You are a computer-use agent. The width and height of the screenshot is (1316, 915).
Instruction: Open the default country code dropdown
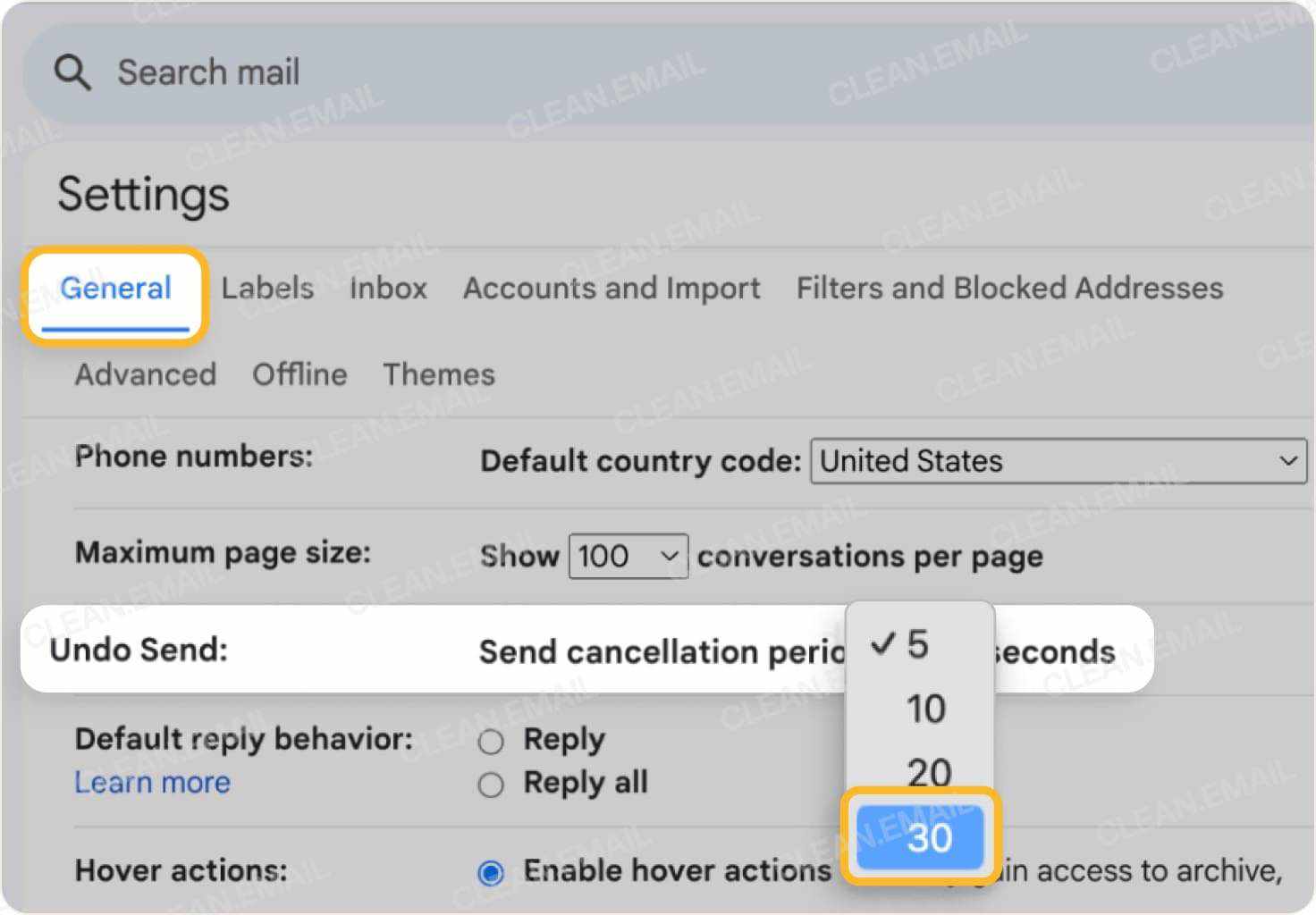1055,461
